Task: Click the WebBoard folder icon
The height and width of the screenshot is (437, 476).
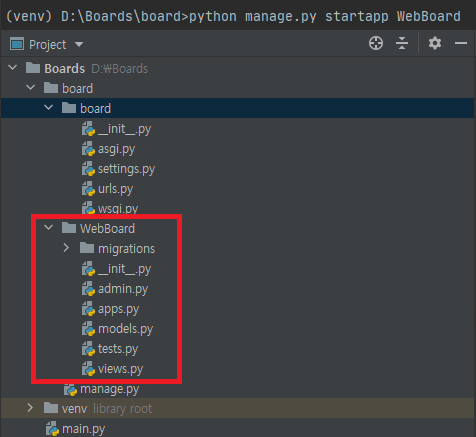Action: [69, 228]
